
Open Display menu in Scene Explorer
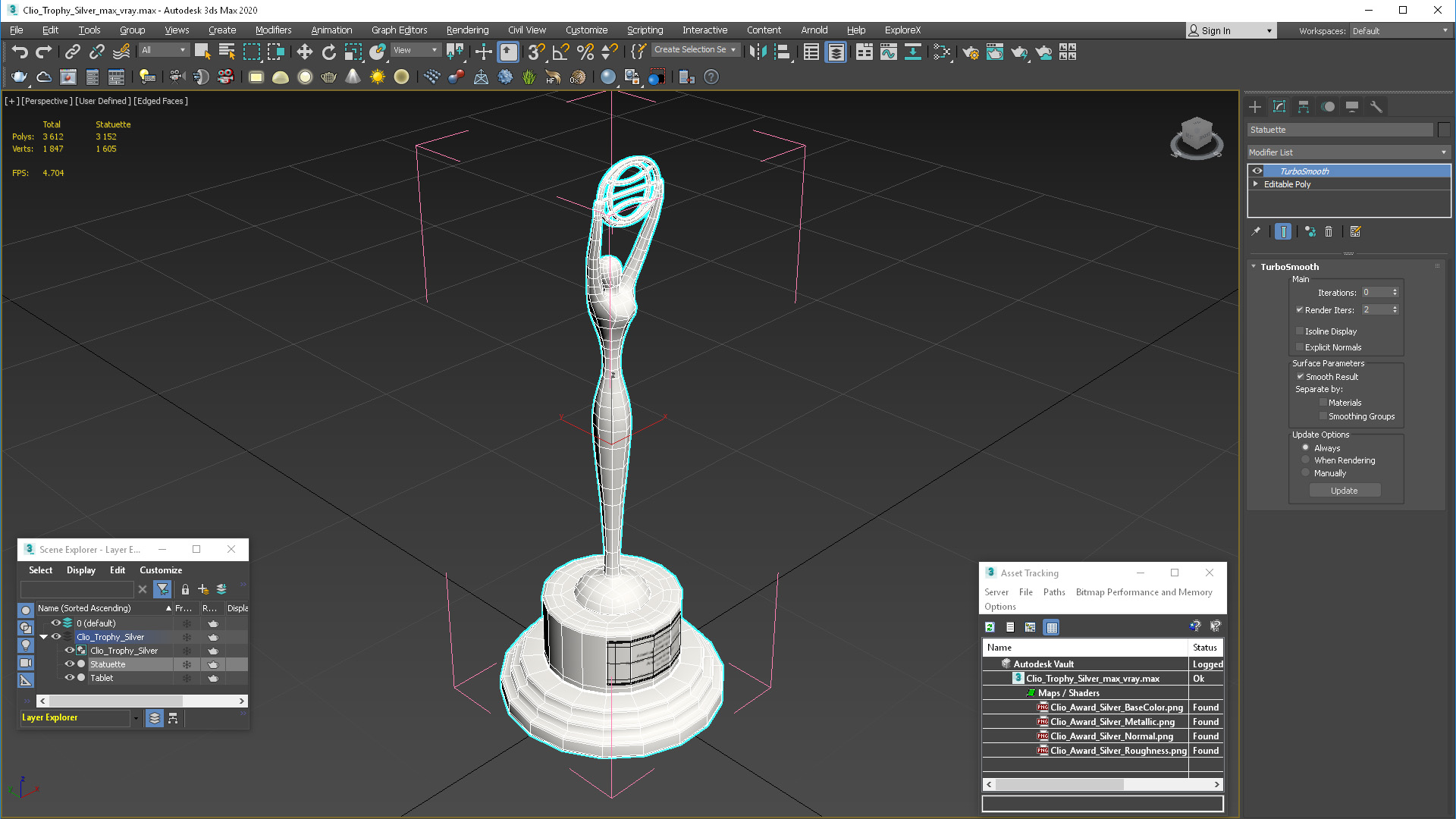pyautogui.click(x=81, y=570)
